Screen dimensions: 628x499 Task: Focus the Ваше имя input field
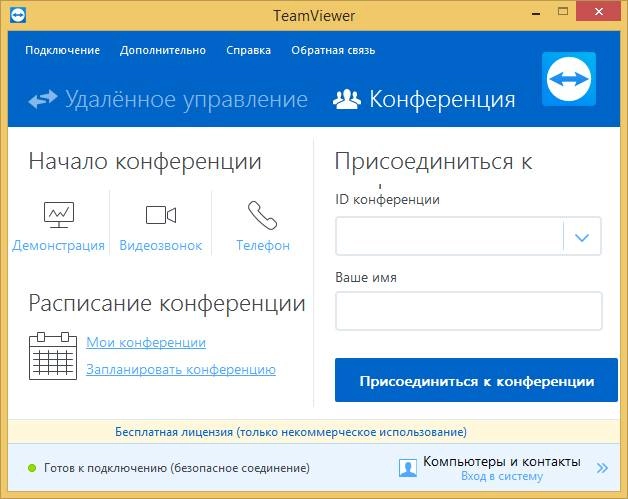469,311
